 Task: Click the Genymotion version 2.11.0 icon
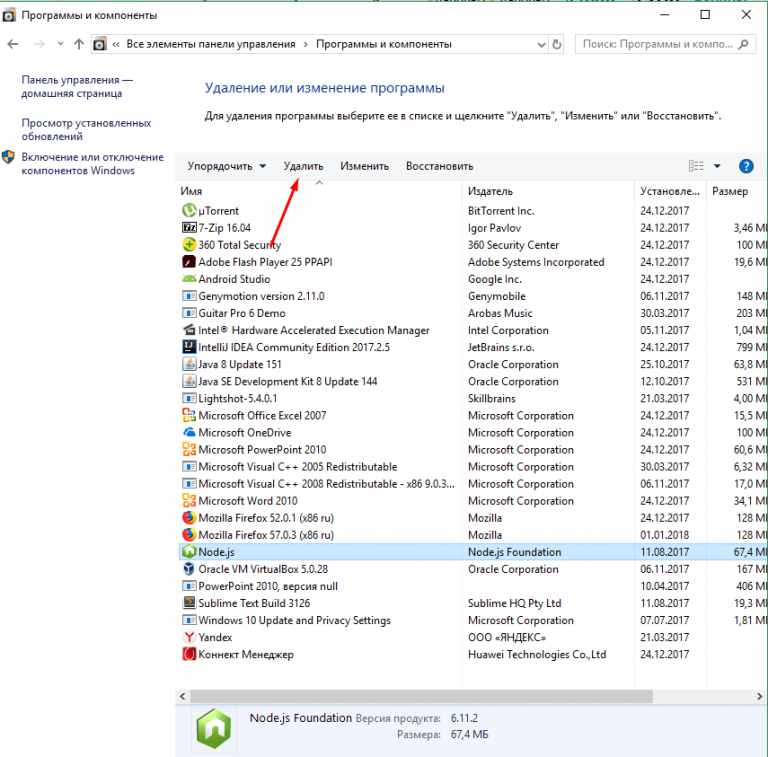[x=189, y=296]
